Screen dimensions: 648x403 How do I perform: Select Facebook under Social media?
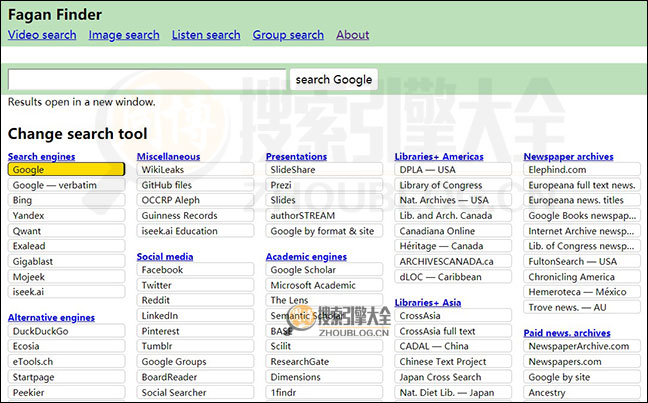[x=195, y=269]
